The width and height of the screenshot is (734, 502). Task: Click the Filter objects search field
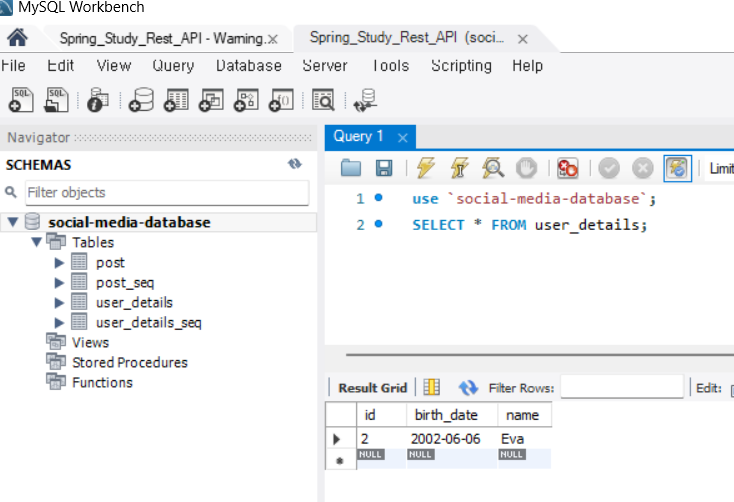pos(167,192)
